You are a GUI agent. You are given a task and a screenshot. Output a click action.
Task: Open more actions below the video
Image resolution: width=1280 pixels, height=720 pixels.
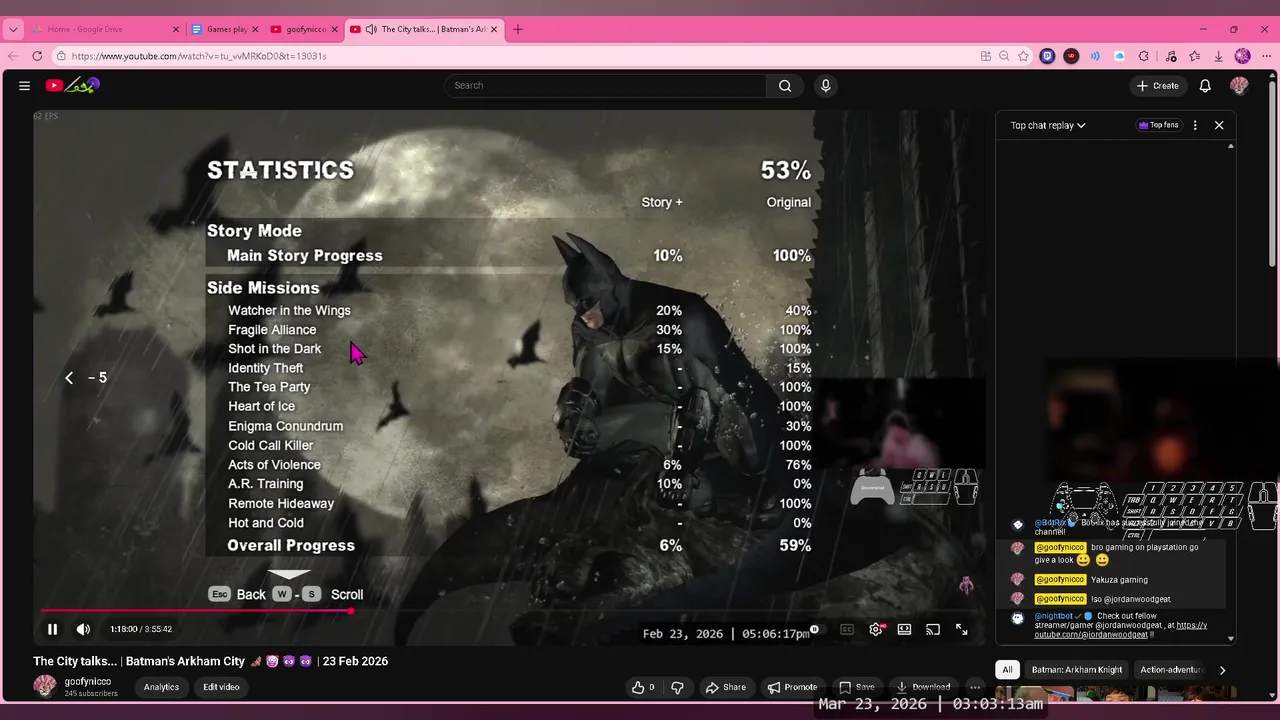[x=975, y=687]
